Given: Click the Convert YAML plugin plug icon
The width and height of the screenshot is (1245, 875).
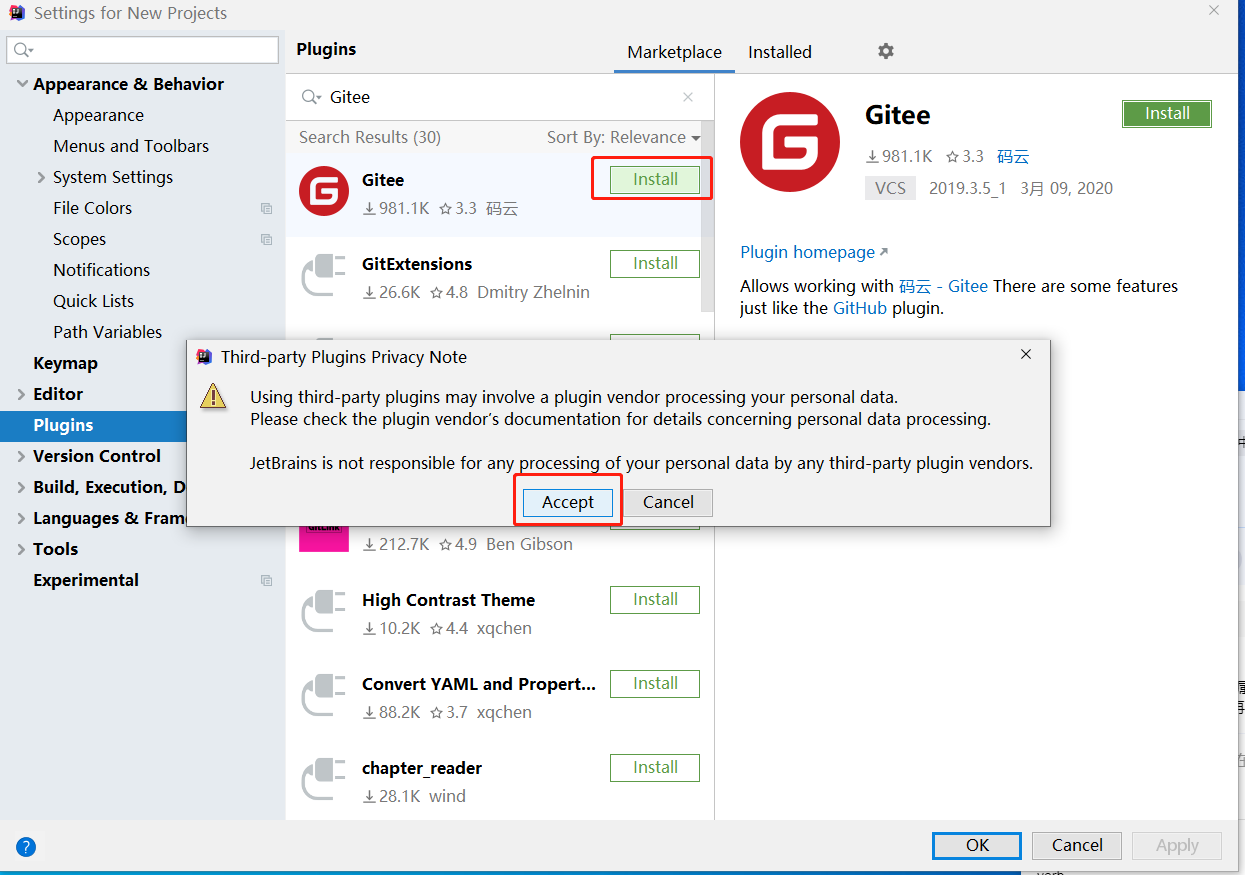Looking at the screenshot, I should pyautogui.click(x=324, y=695).
